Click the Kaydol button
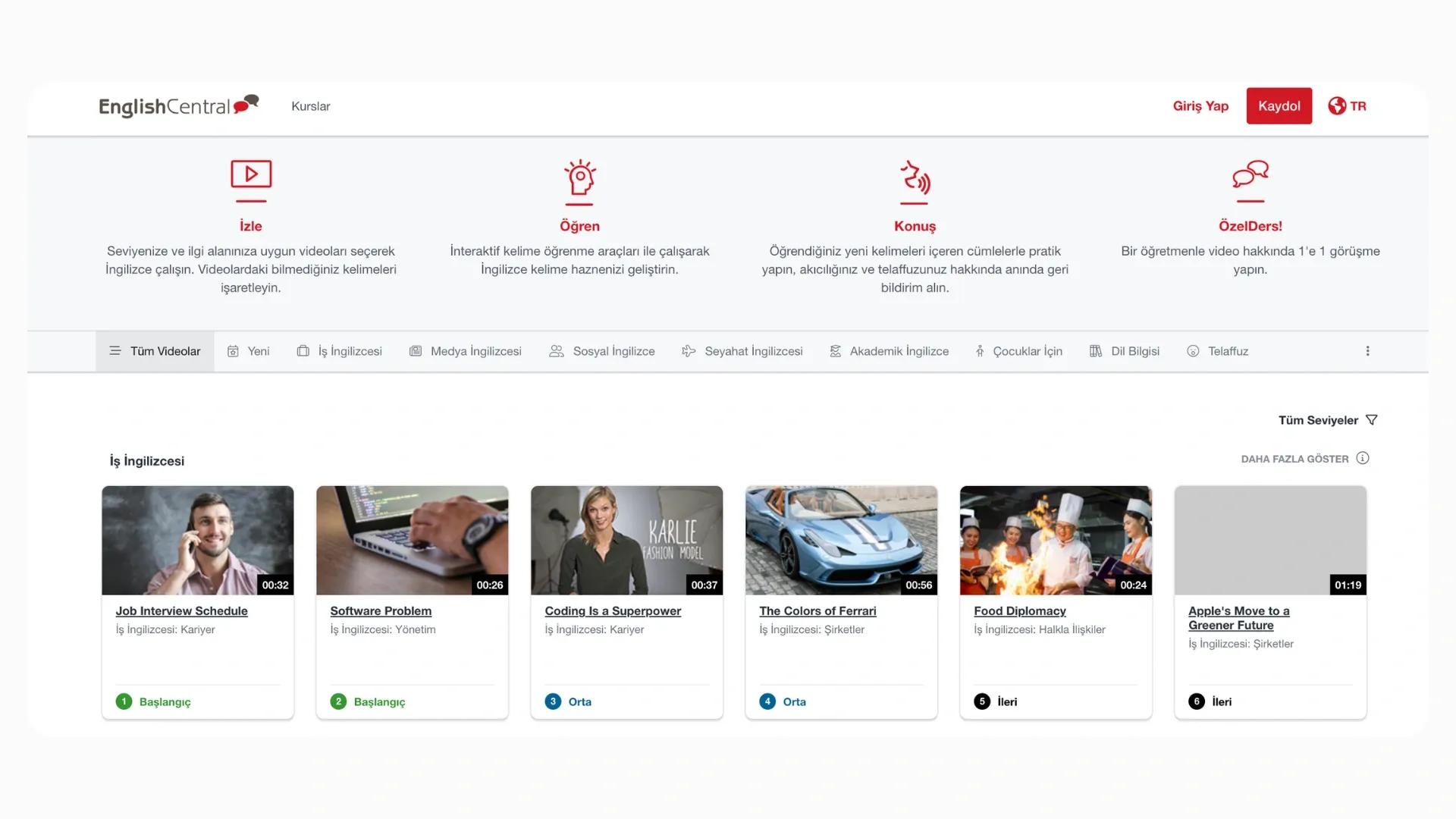The height and width of the screenshot is (819, 1456). [1279, 106]
